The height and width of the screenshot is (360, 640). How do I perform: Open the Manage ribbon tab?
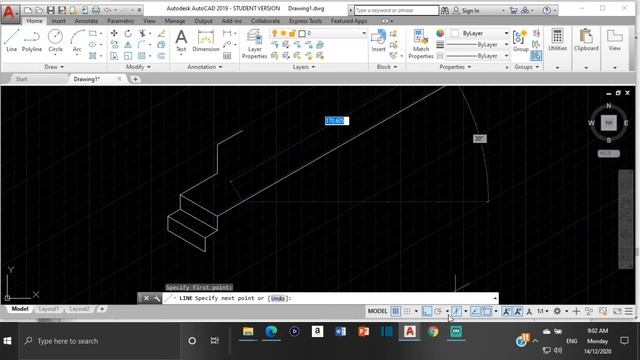[x=175, y=21]
